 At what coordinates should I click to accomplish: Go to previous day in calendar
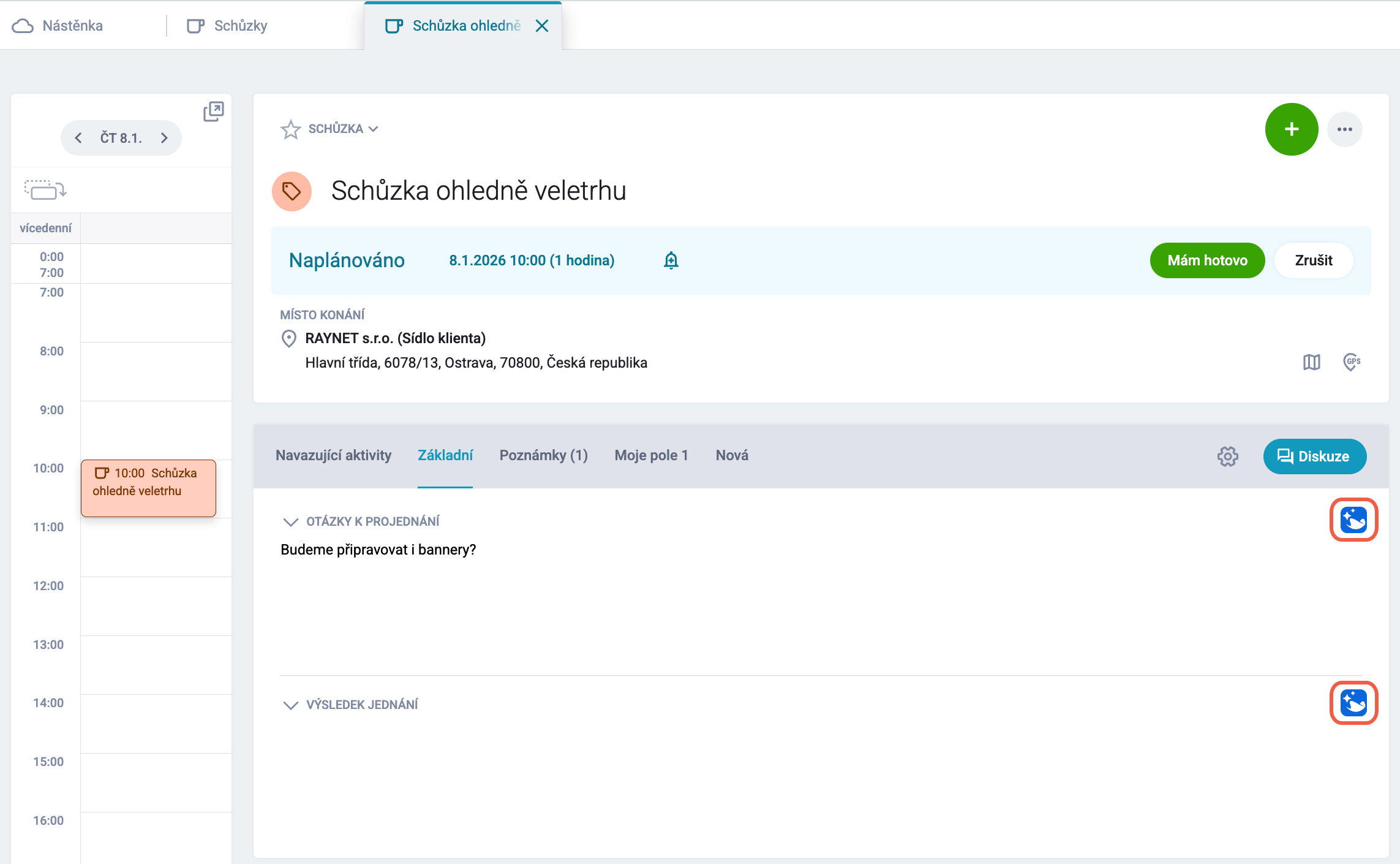tap(78, 138)
